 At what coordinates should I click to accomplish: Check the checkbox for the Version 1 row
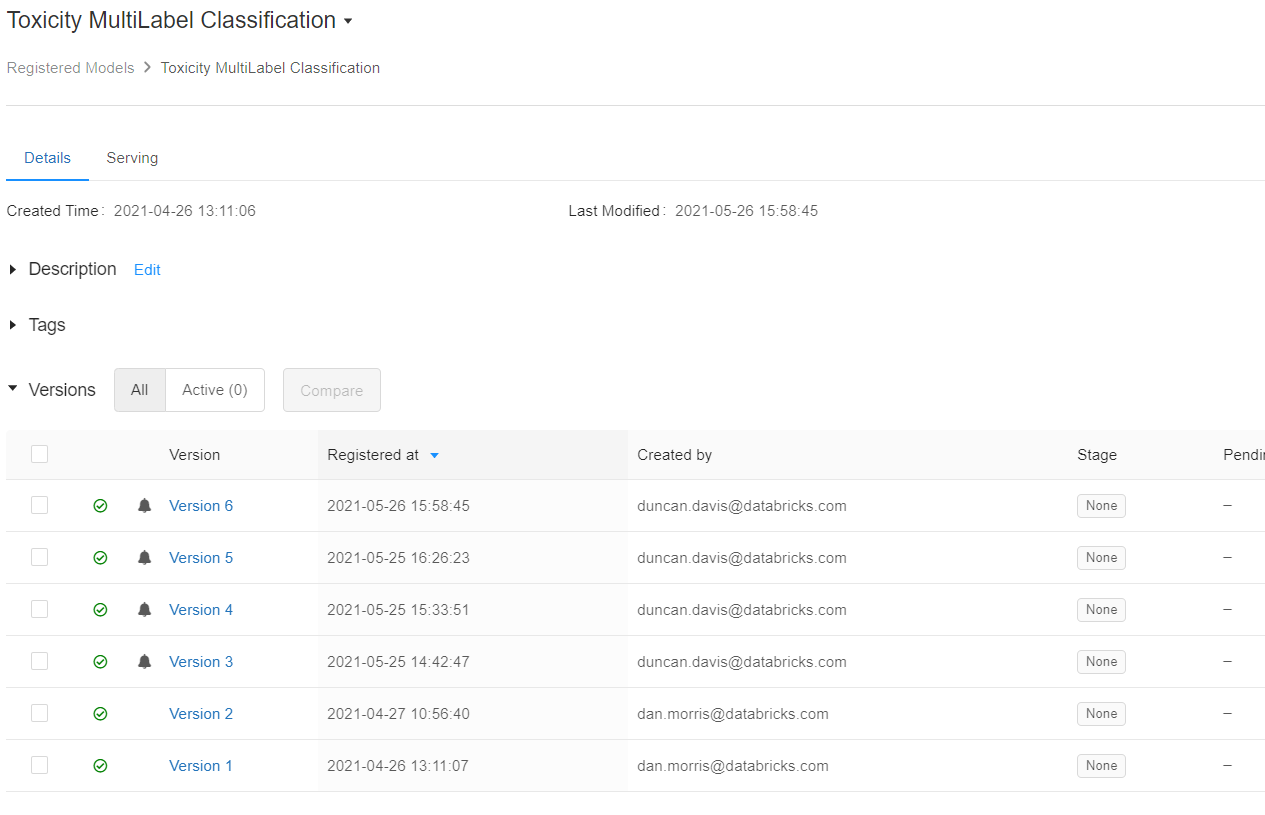(x=39, y=765)
